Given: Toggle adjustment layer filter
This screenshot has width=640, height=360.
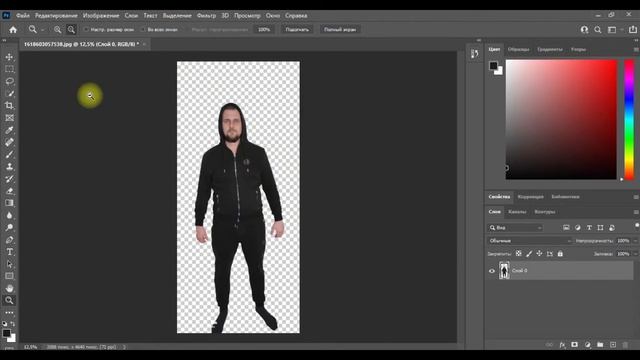Looking at the screenshot, I should point(578,228).
